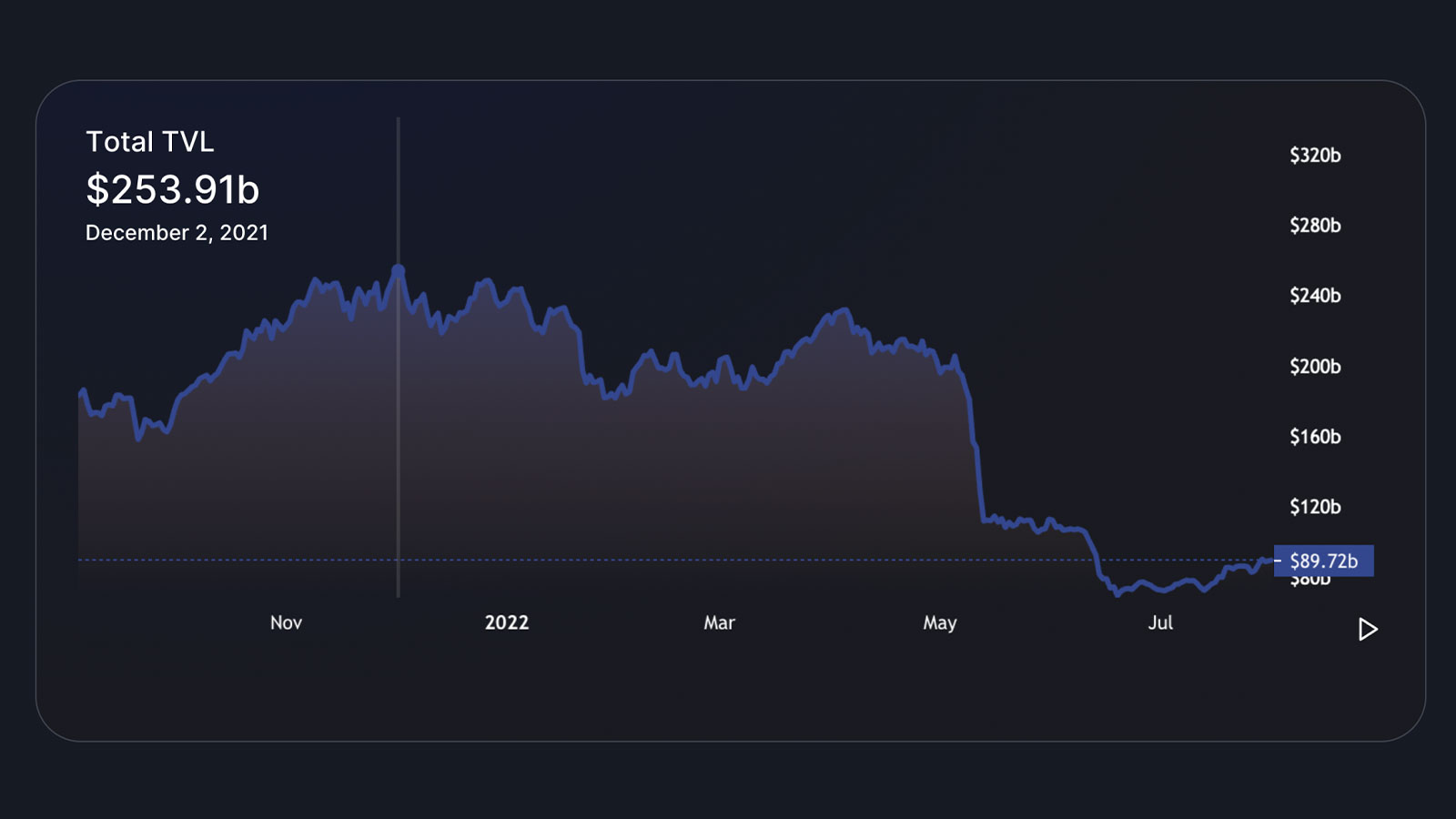Select the $89.72b current value label
Image resolution: width=1456 pixels, height=819 pixels.
(1324, 561)
